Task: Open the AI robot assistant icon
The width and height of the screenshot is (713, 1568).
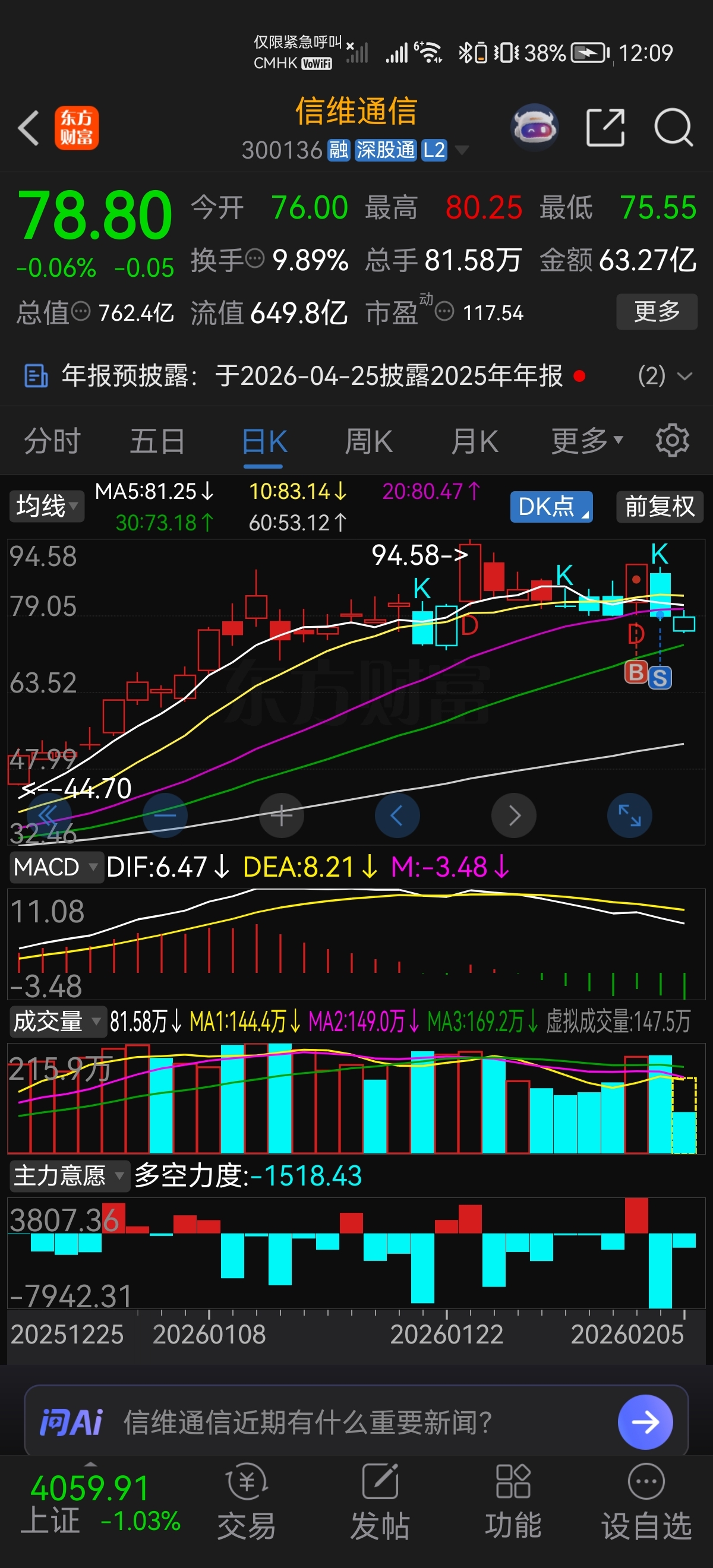Action: pyautogui.click(x=535, y=128)
